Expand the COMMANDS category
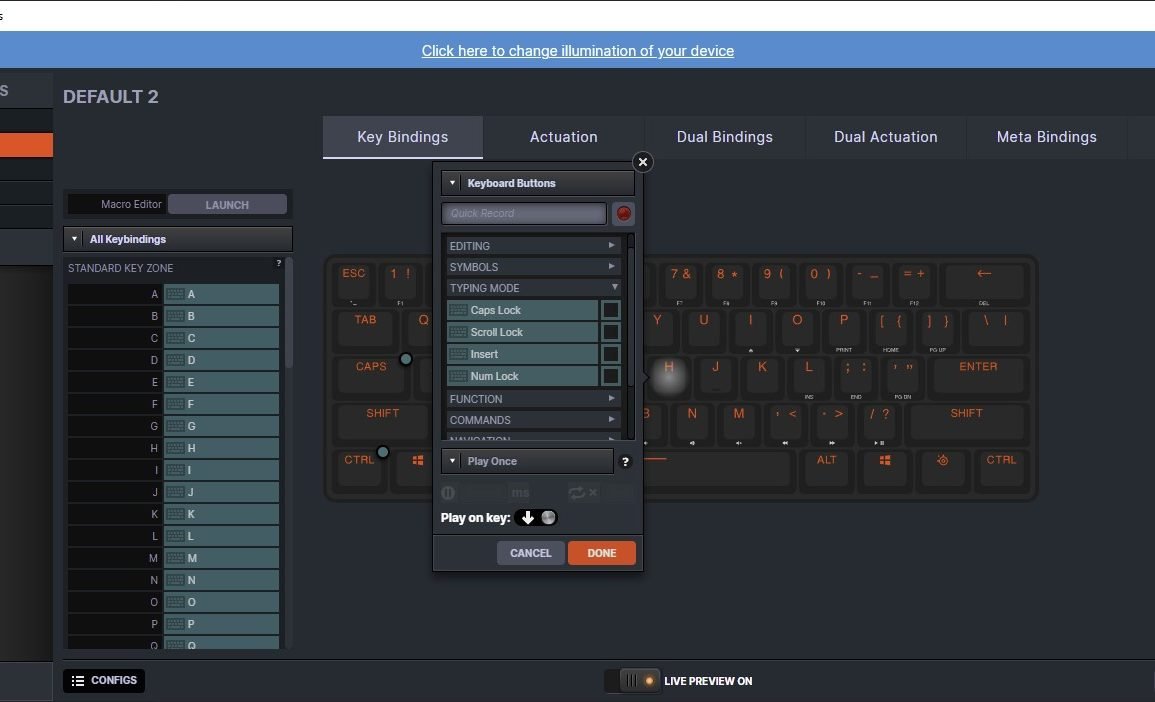The image size is (1155, 702). (x=533, y=420)
